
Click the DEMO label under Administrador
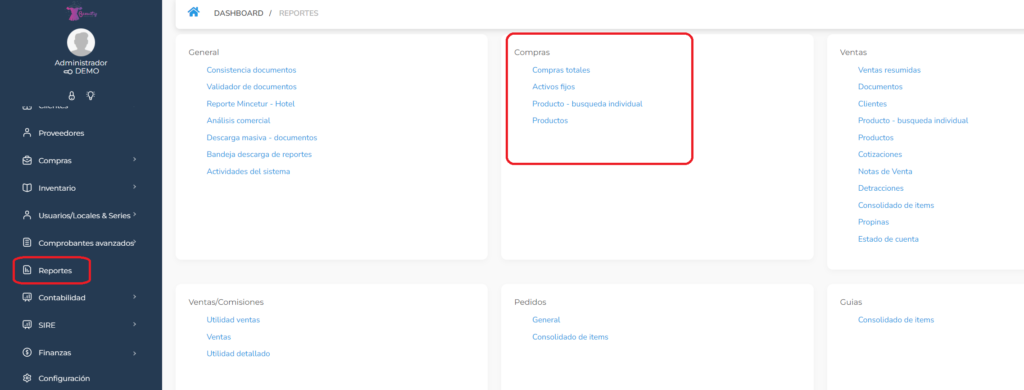pyautogui.click(x=87, y=72)
